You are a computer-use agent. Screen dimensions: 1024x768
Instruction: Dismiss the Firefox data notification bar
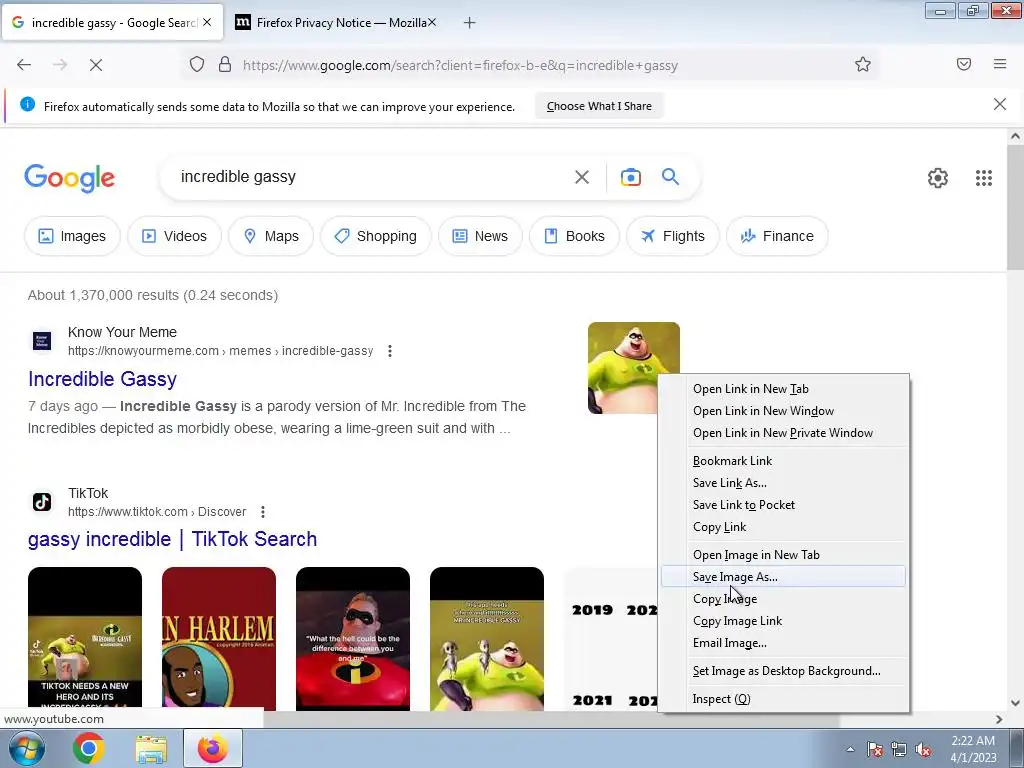click(x=999, y=104)
